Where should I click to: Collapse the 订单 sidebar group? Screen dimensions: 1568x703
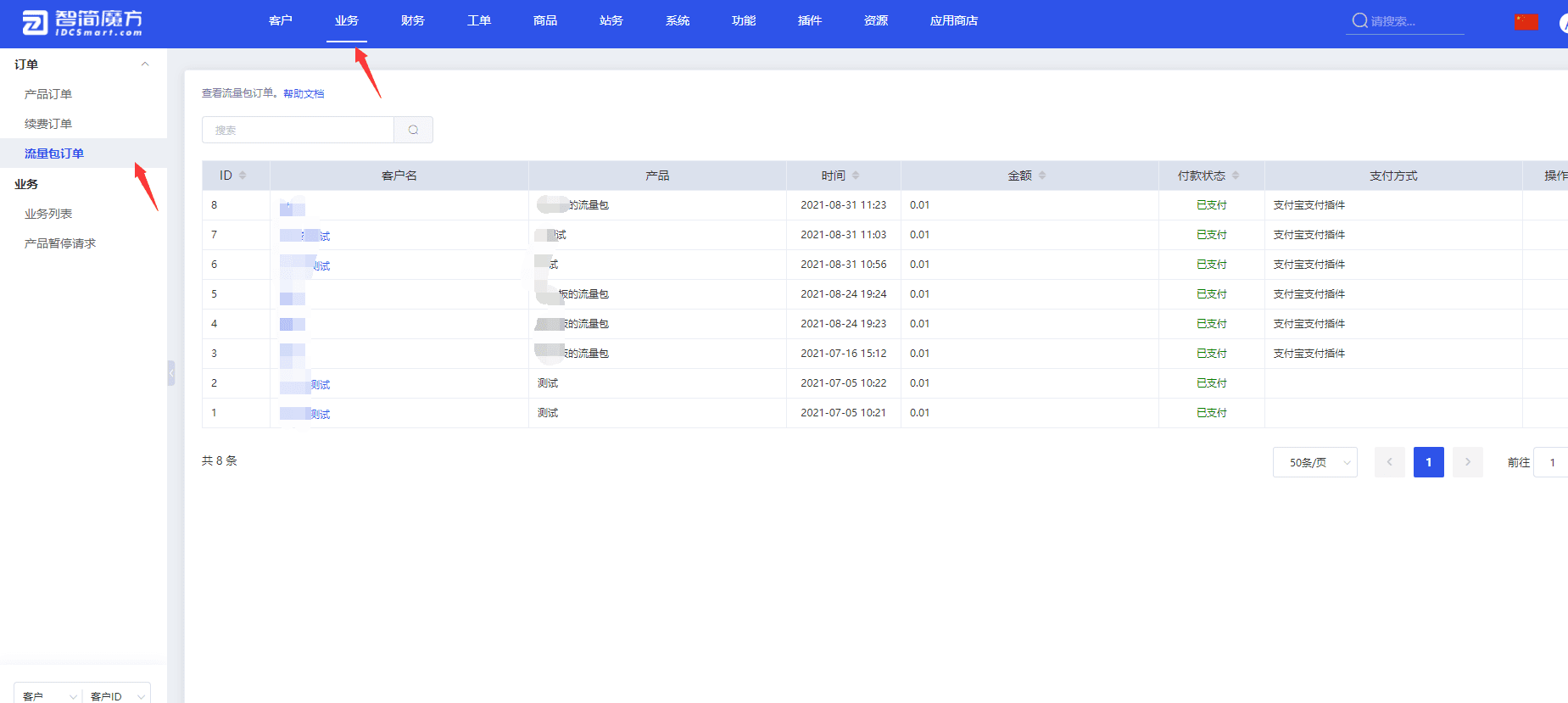pos(145,64)
